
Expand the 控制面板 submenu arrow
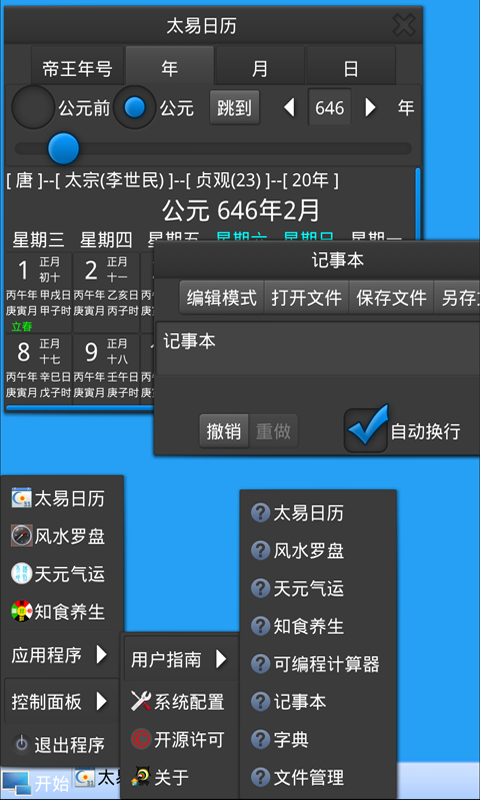pos(102,702)
